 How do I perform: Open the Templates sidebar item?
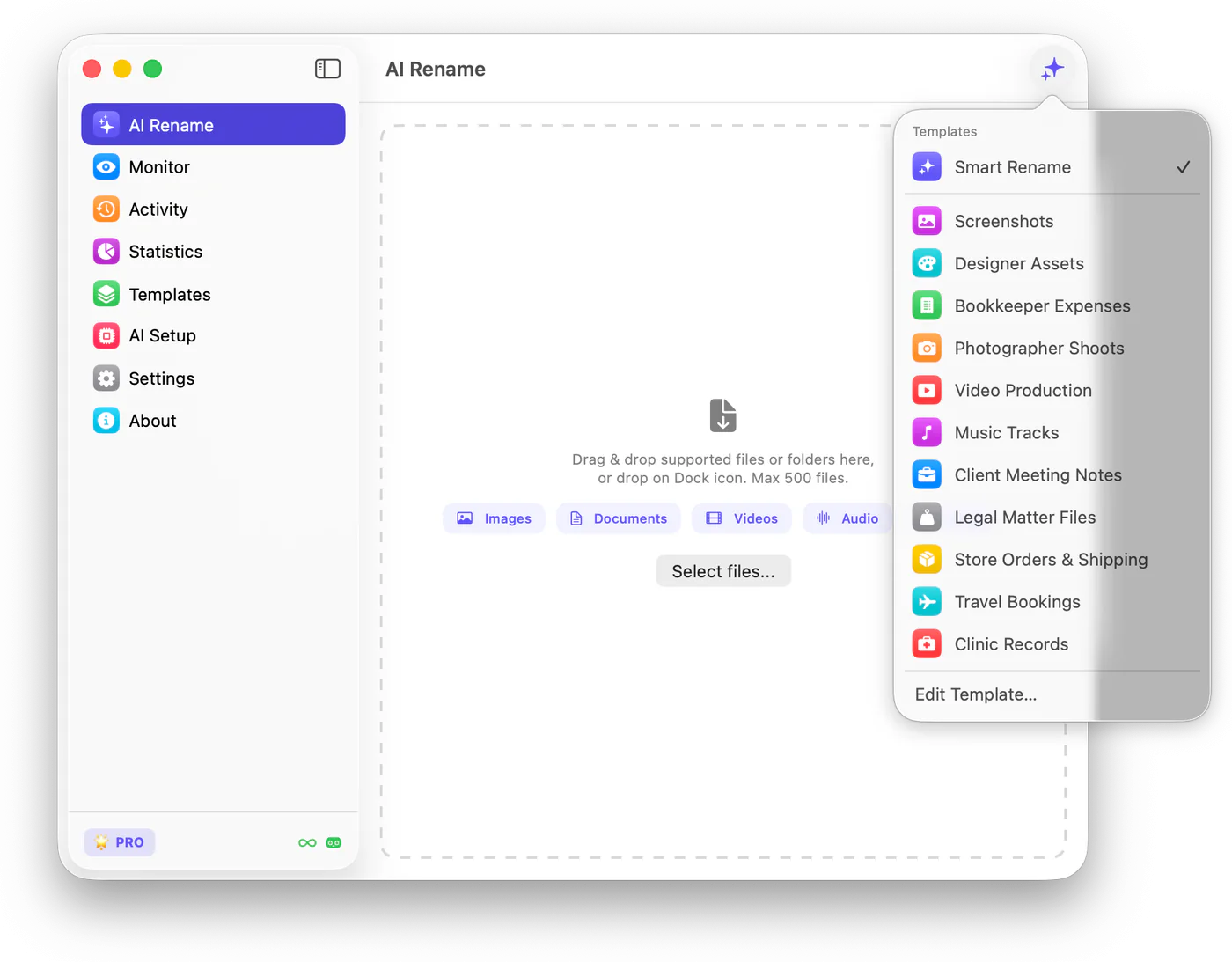(x=213, y=294)
